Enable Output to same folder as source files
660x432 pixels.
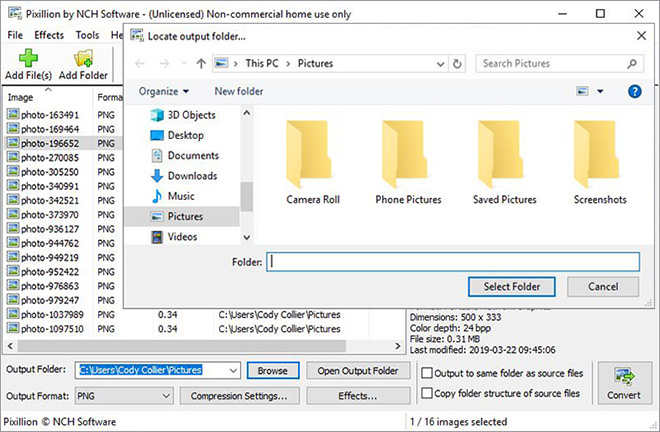(x=427, y=373)
